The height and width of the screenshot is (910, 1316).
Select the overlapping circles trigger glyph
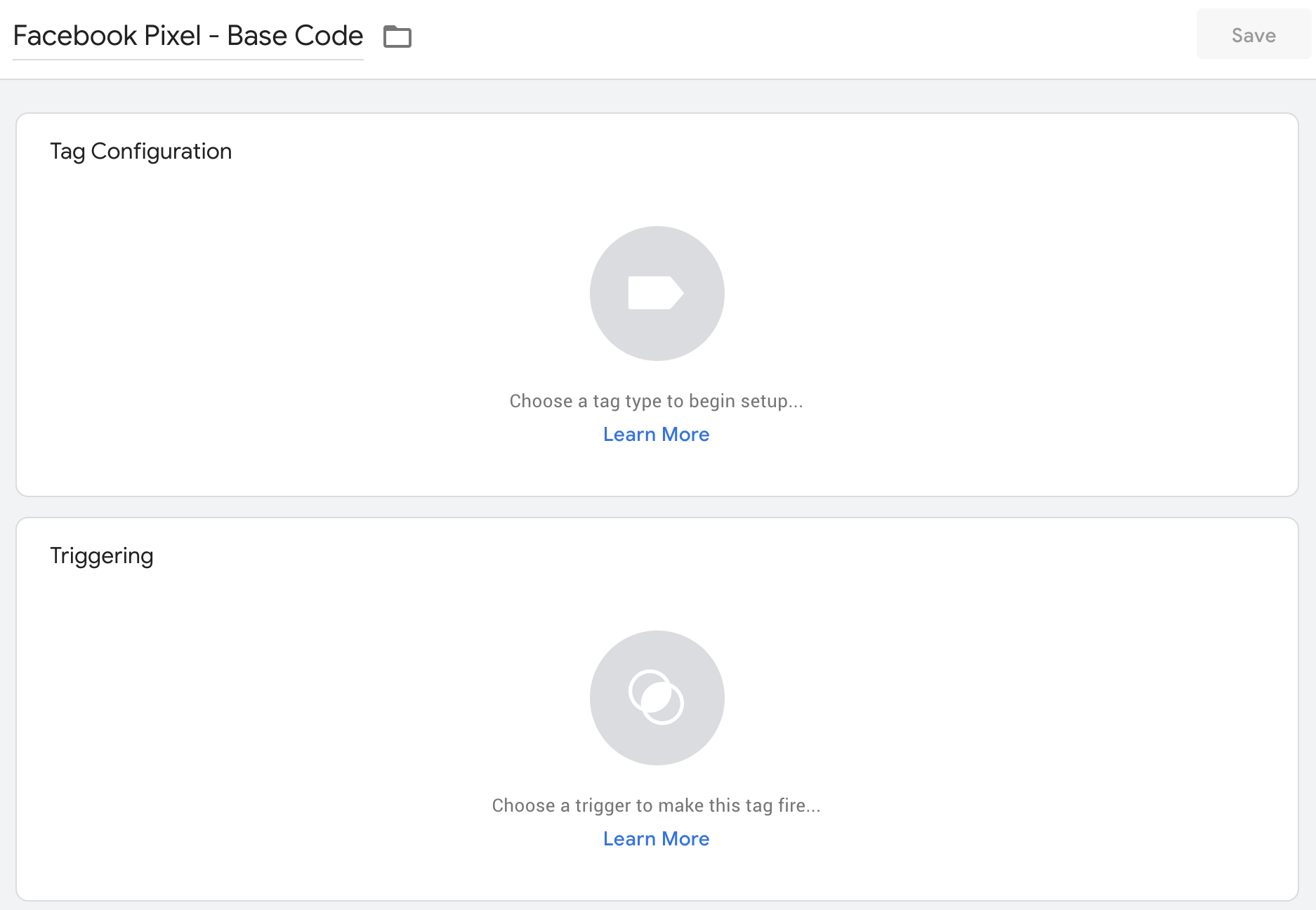click(656, 697)
